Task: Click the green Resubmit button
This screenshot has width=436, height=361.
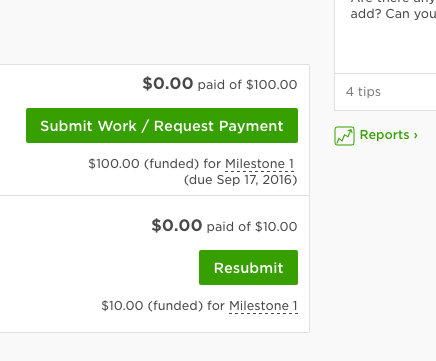Action: [x=248, y=268]
